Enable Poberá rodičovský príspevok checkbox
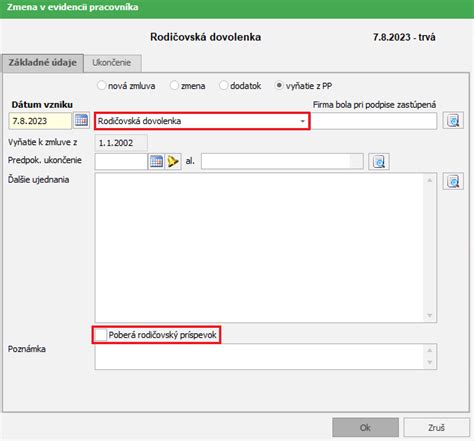The image size is (474, 441). (100, 335)
